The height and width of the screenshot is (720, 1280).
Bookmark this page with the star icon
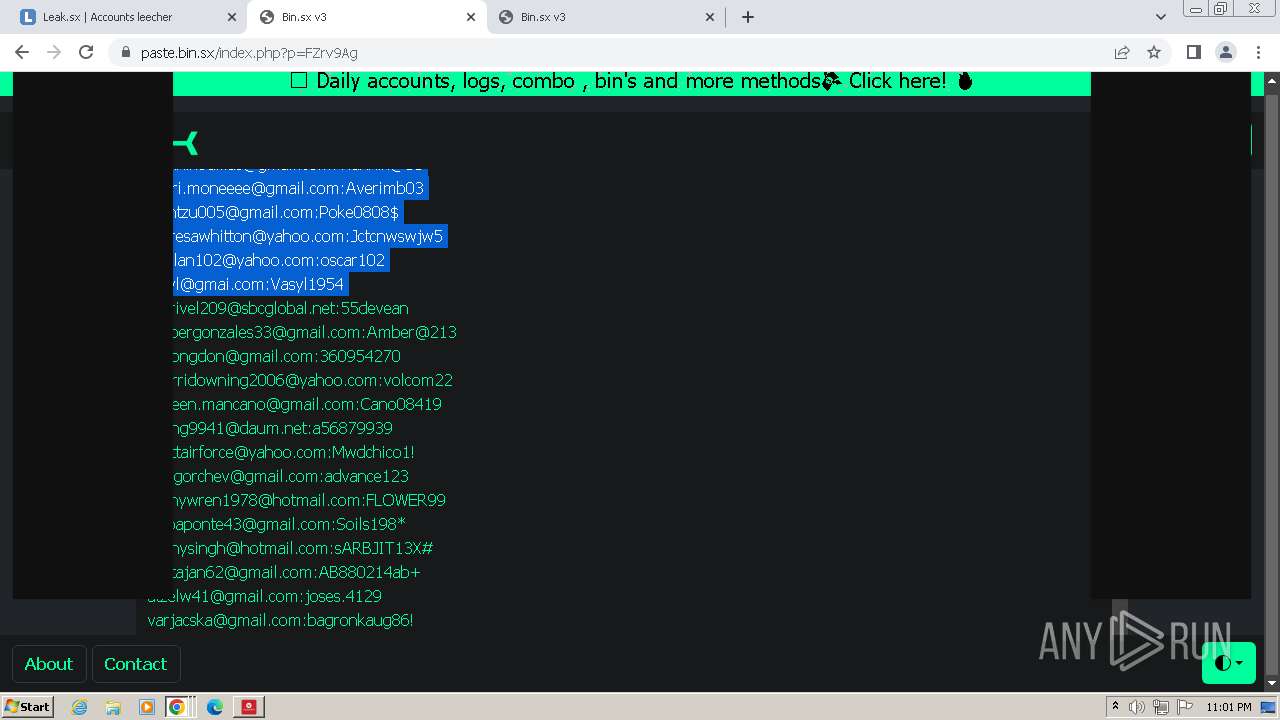1154,52
